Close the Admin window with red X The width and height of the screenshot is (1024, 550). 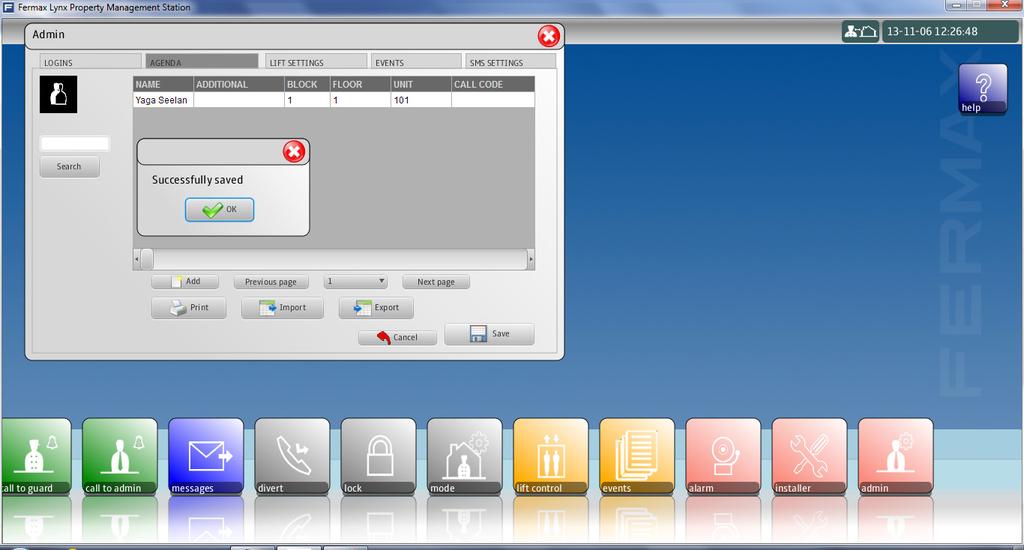click(549, 36)
